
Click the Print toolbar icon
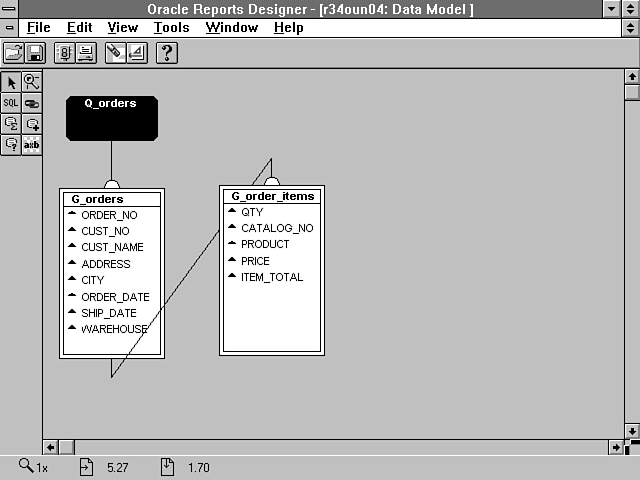(x=86, y=53)
